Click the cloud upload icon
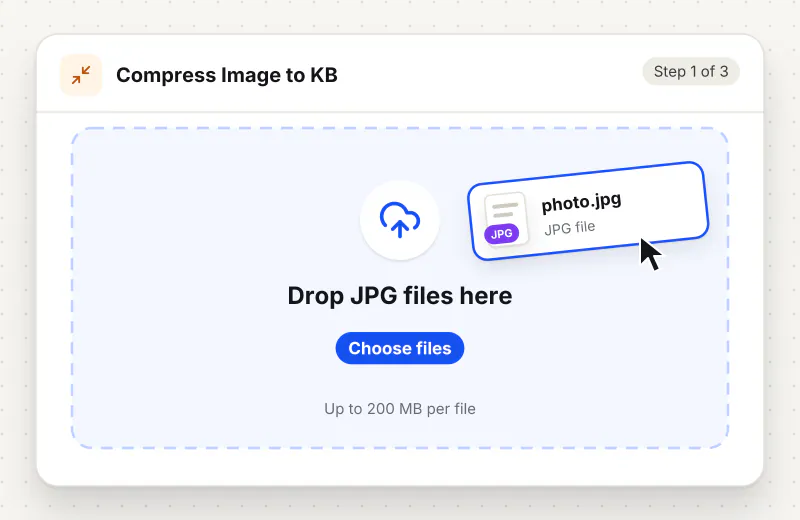Screen dimensions: 800x520 coord(400,220)
